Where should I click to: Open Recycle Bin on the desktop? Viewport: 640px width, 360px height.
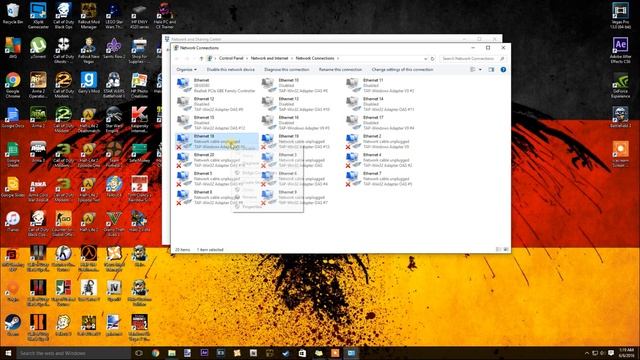pyautogui.click(x=13, y=13)
